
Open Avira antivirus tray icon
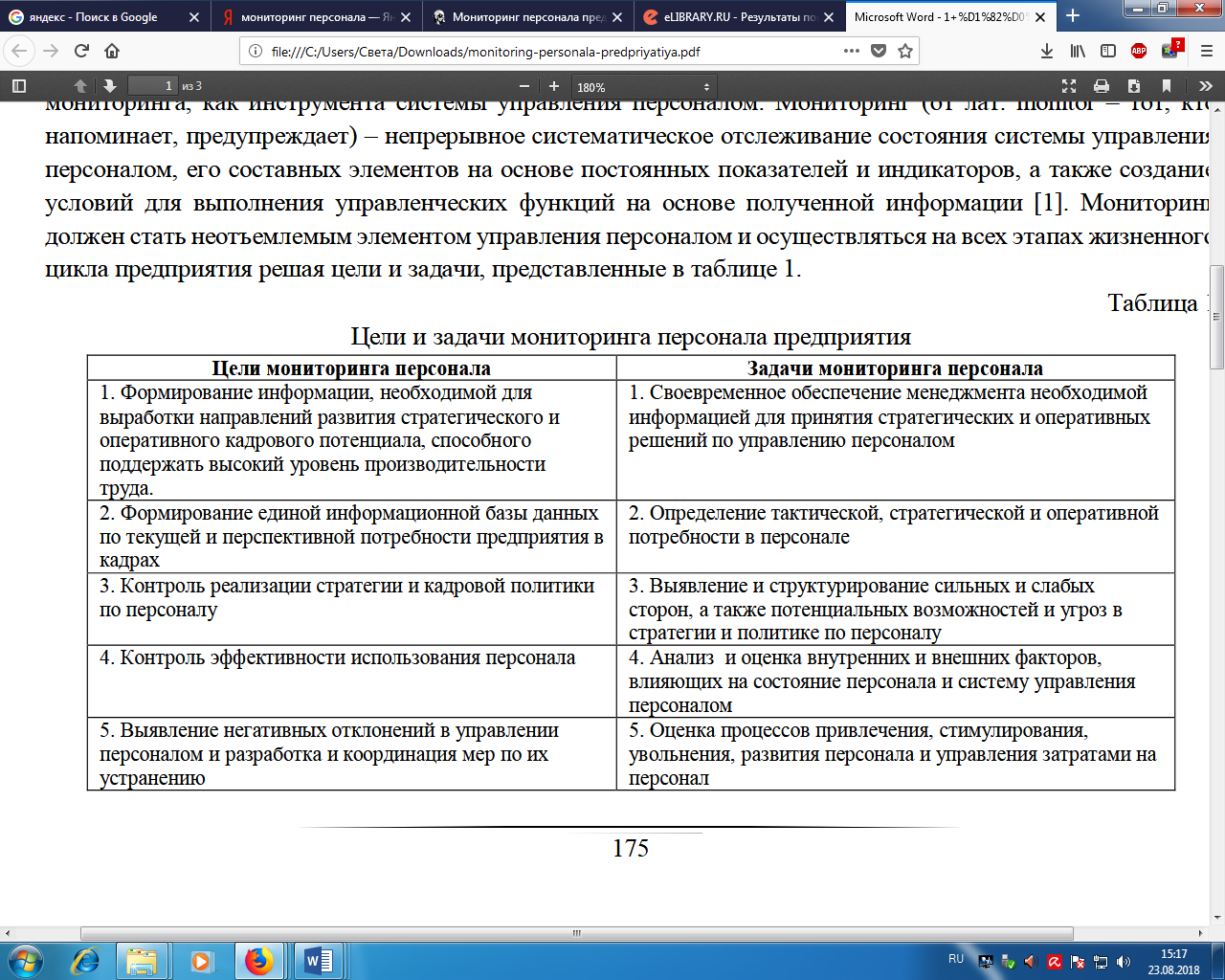click(x=1055, y=962)
